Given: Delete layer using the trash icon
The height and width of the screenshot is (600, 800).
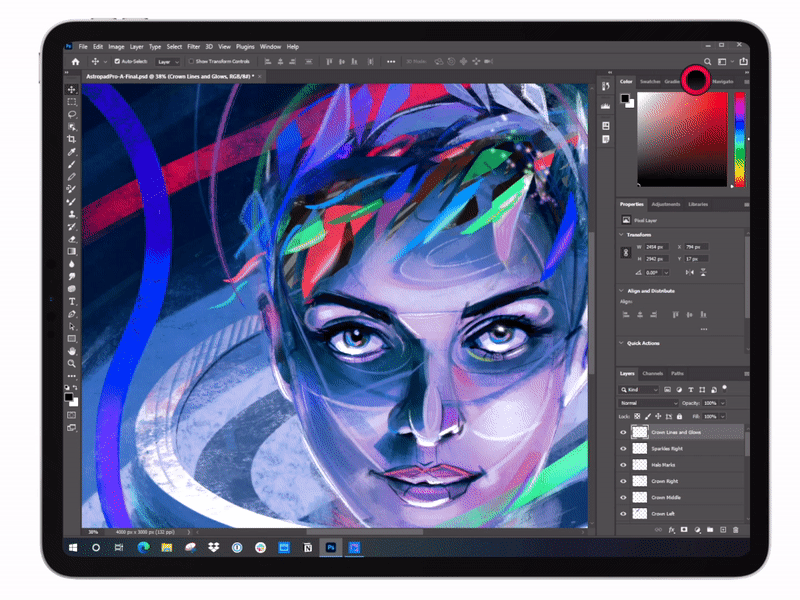Looking at the screenshot, I should (x=735, y=529).
